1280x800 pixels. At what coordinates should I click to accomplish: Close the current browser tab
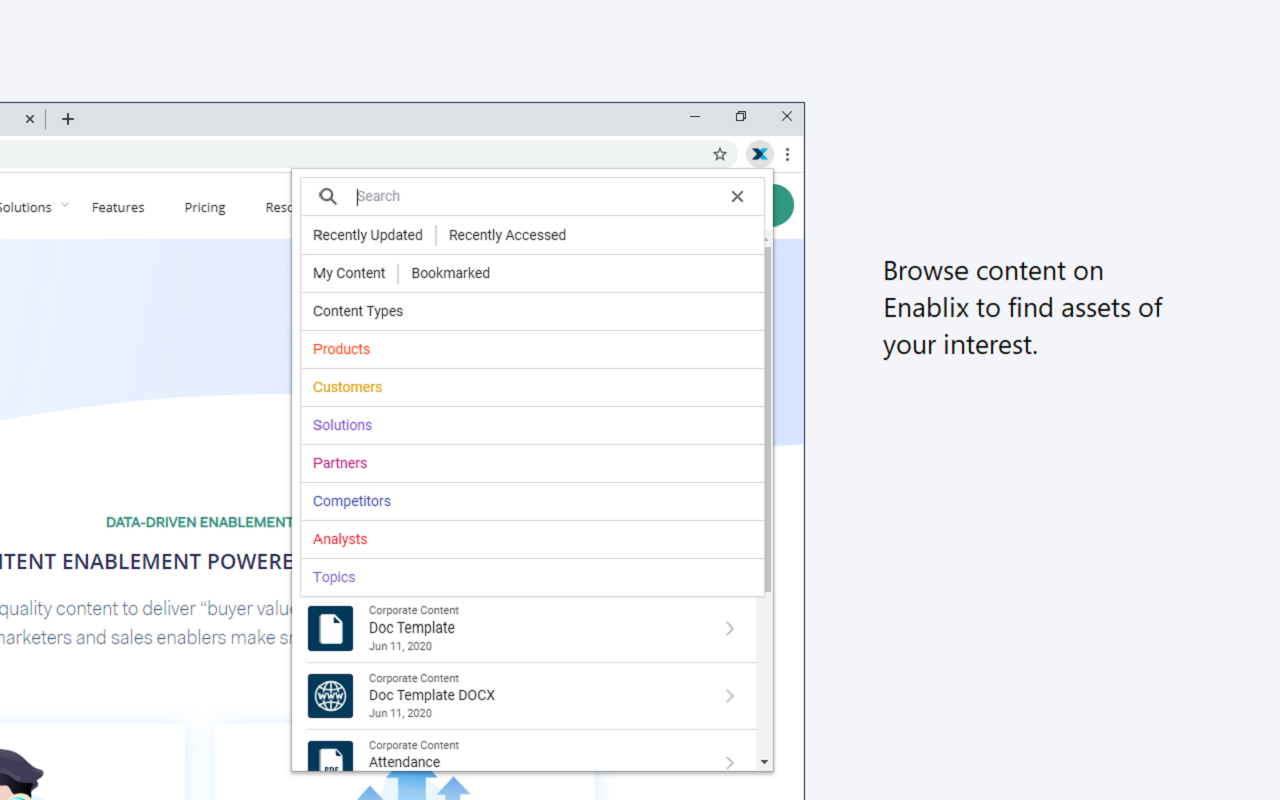point(30,119)
